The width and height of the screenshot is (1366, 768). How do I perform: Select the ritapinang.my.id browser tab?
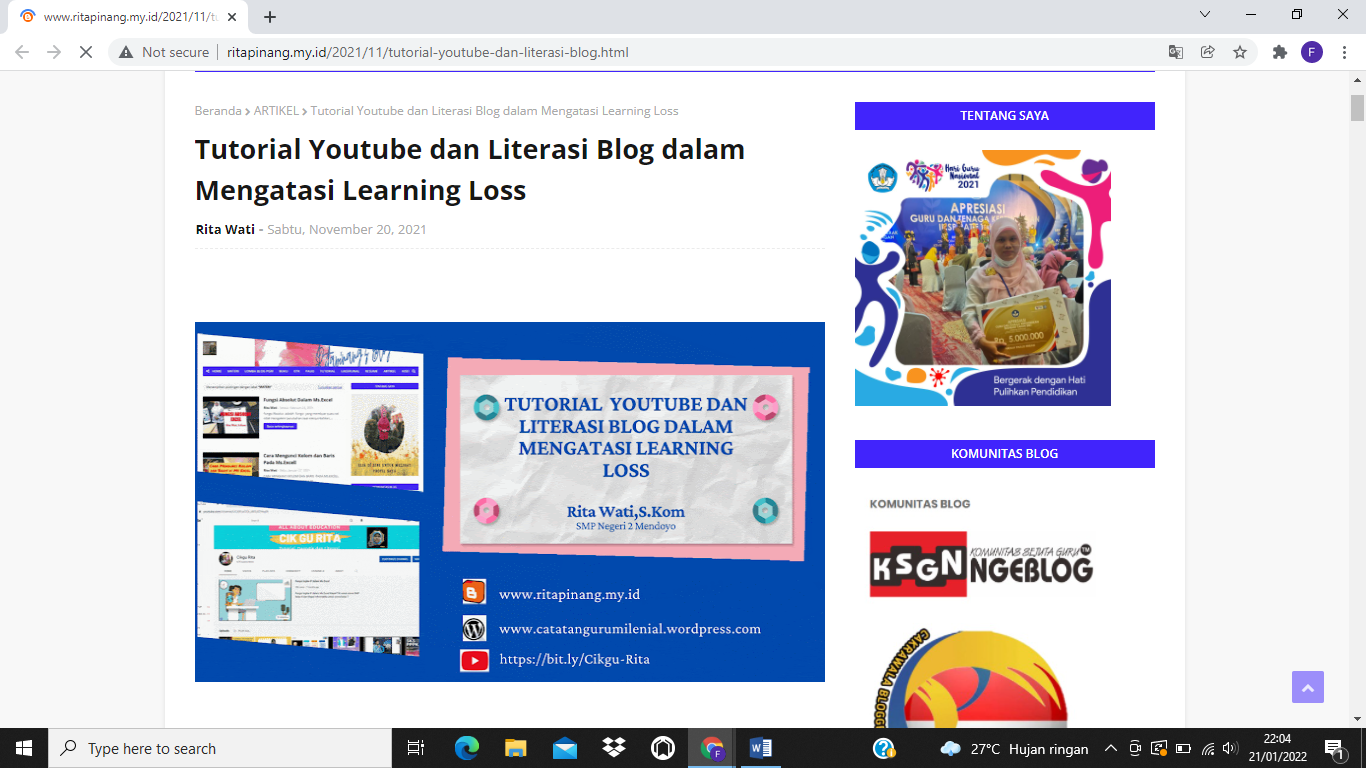tap(128, 16)
